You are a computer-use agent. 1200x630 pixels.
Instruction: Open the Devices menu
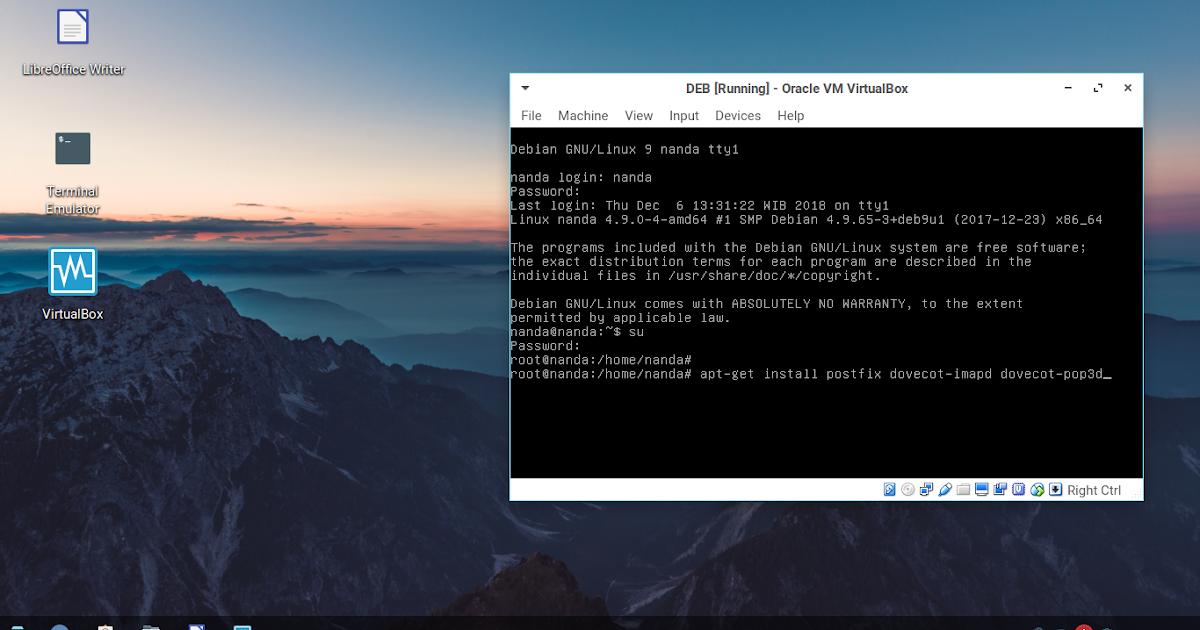tap(738, 116)
